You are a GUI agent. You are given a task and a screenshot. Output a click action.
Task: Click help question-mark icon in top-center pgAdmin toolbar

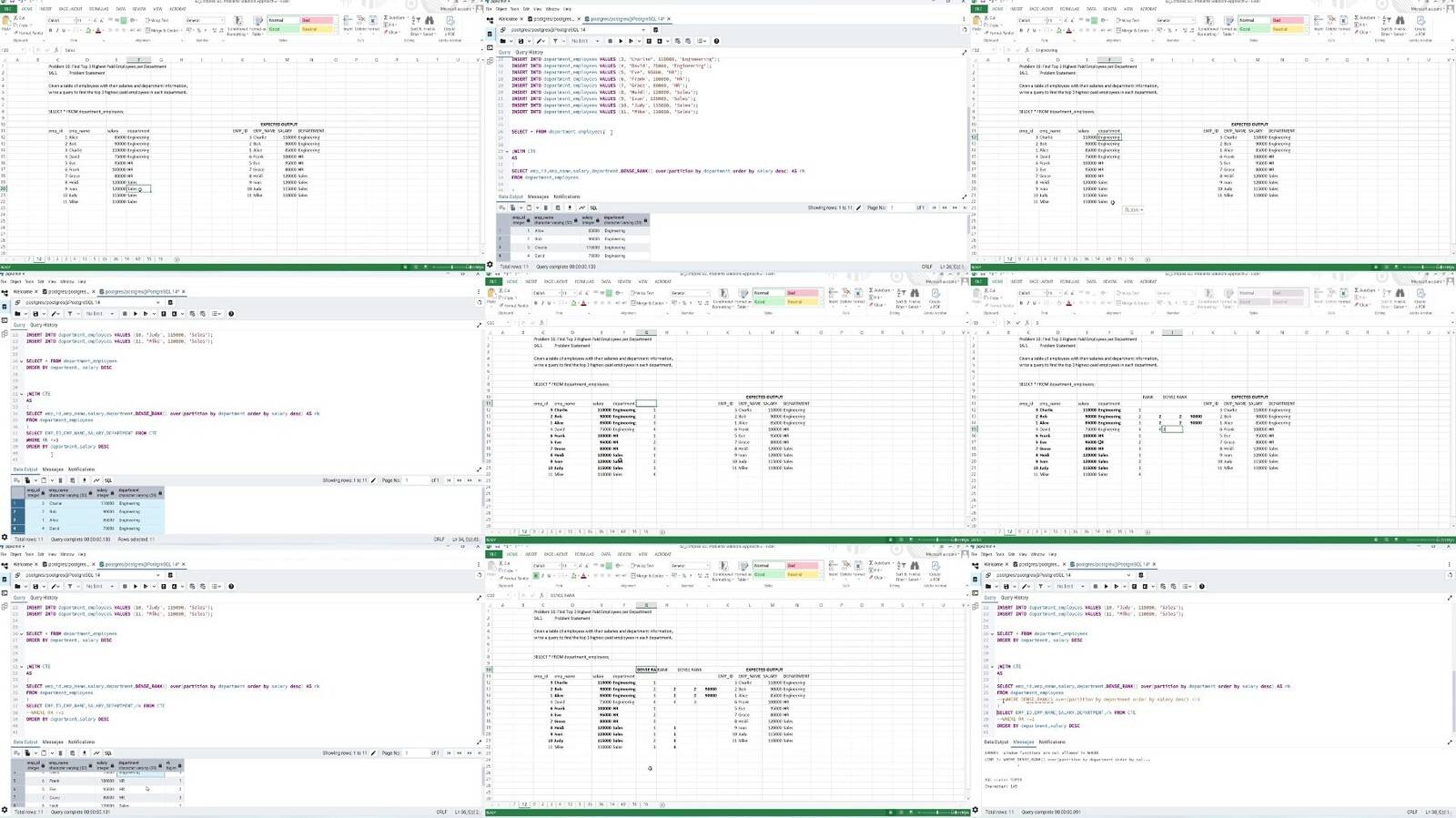(x=716, y=41)
